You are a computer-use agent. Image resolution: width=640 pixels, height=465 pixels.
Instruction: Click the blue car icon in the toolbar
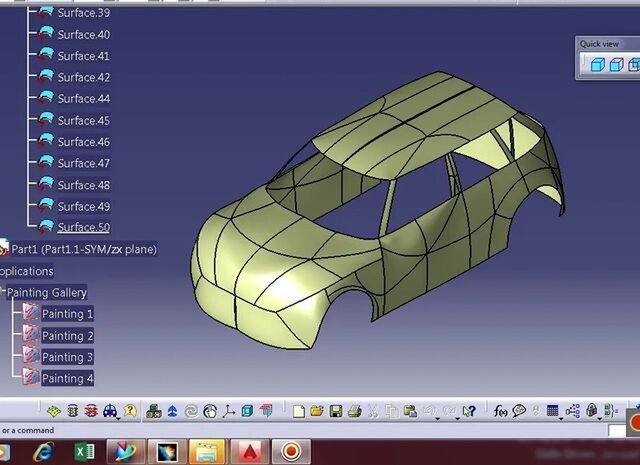tap(110, 411)
